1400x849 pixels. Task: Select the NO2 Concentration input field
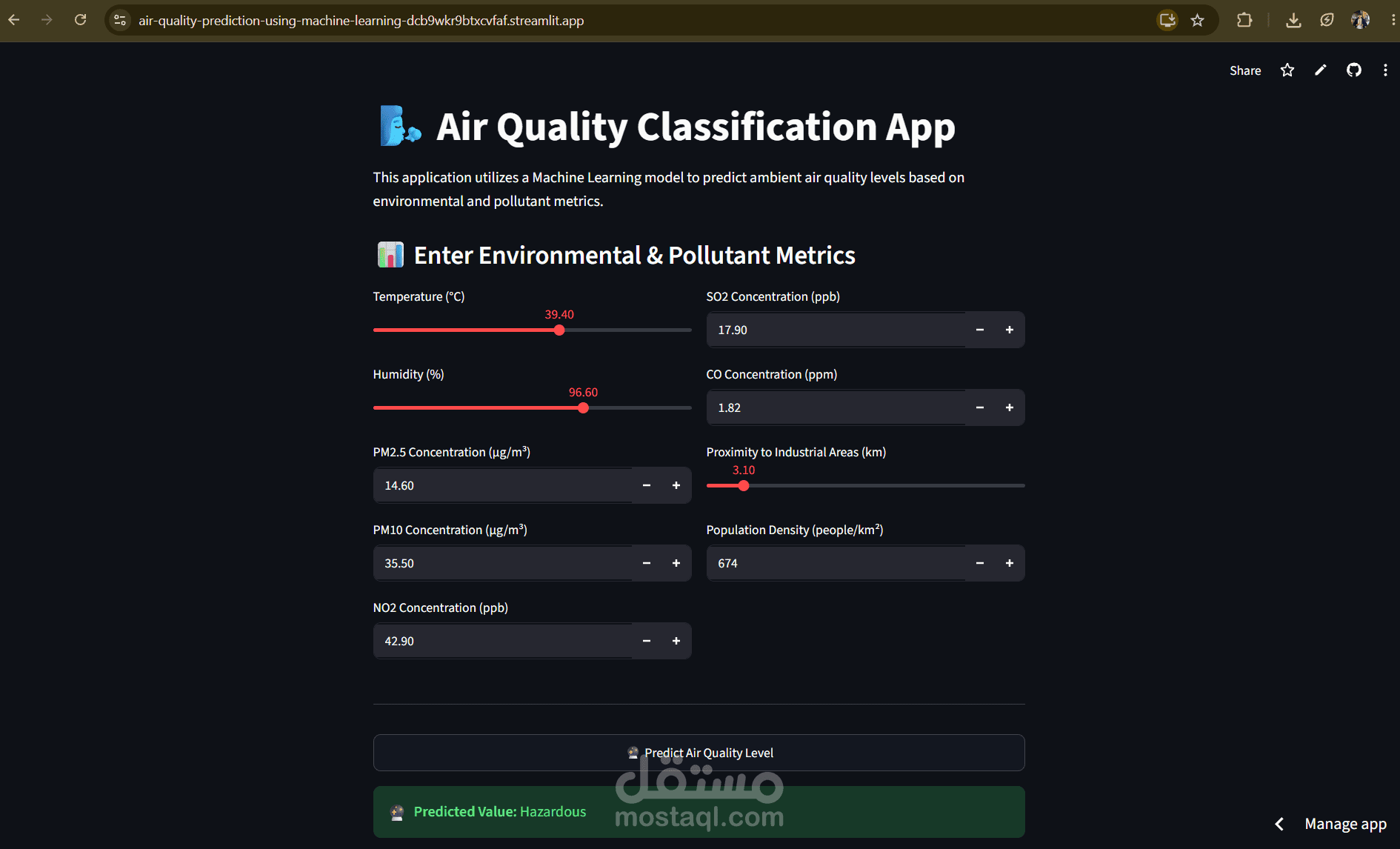[503, 641]
